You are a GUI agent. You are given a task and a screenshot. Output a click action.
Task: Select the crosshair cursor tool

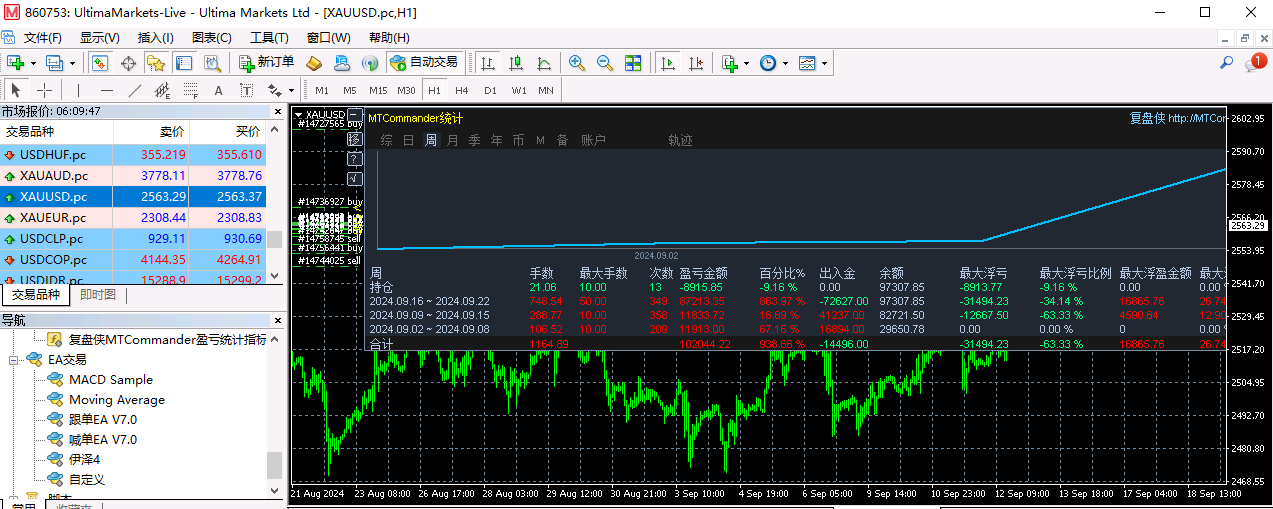point(44,90)
